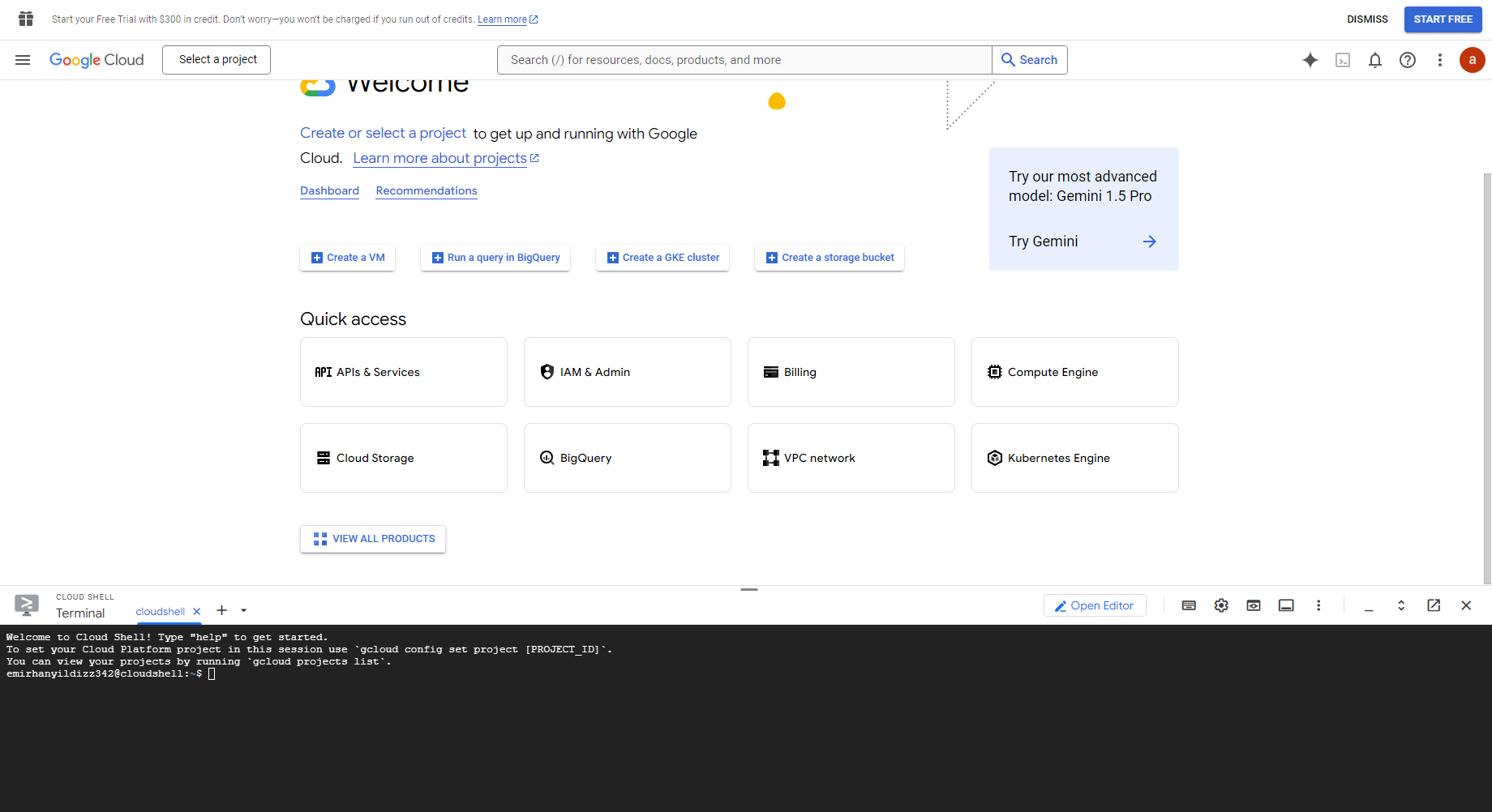
Task: Open the main navigation hamburger menu
Action: pos(23,60)
